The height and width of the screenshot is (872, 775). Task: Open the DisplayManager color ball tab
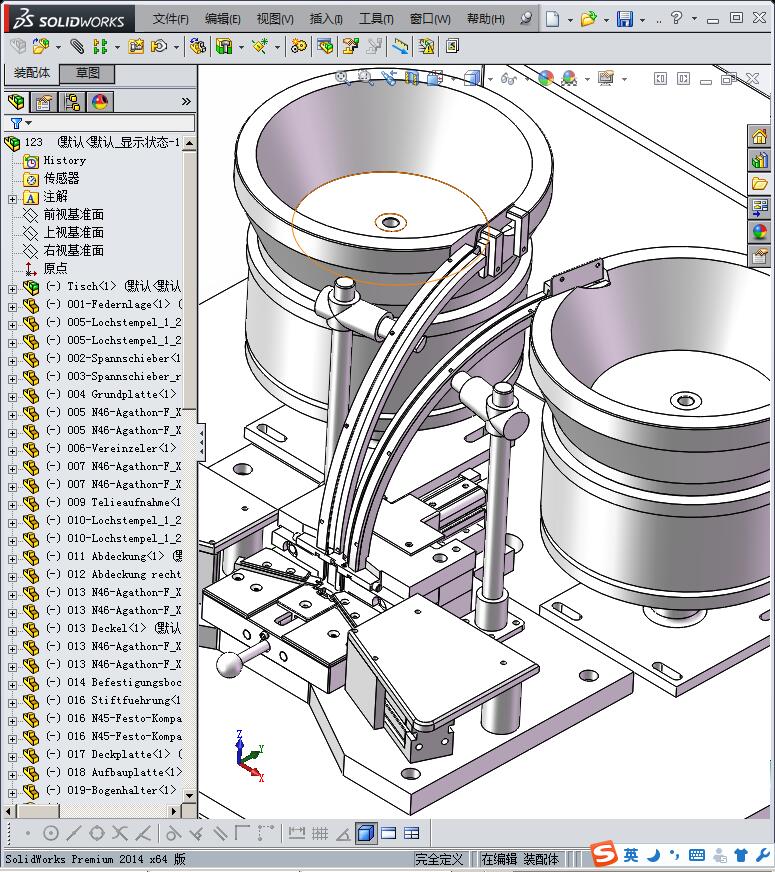coord(100,102)
